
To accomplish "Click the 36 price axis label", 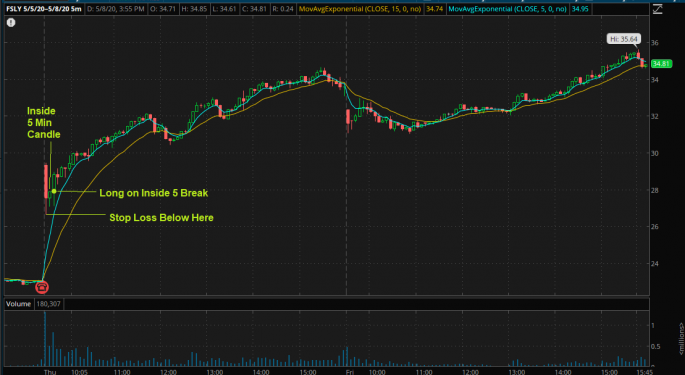I will pos(654,43).
